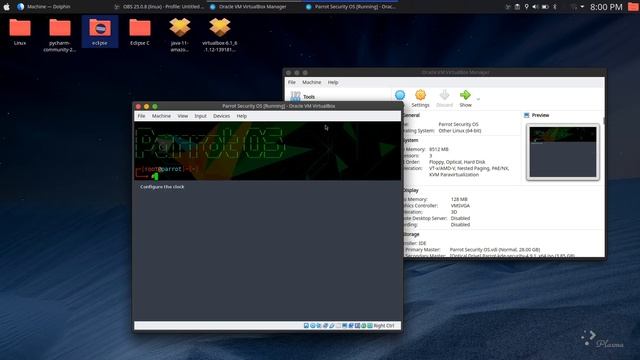640x360 pixels.
Task: Click the hard disk activity icon in VM status bar
Action: pyautogui.click(x=306, y=325)
